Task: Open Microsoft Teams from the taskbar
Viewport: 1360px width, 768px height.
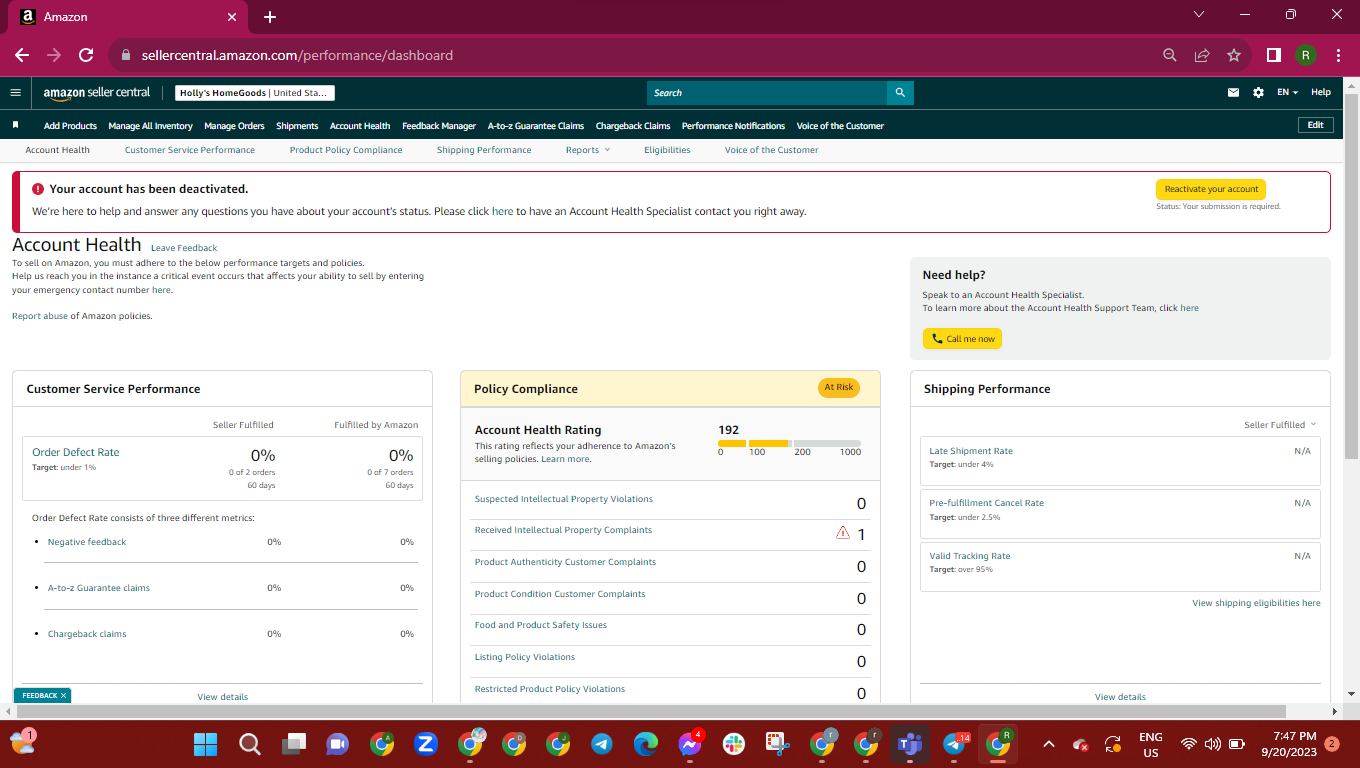Action: [910, 744]
